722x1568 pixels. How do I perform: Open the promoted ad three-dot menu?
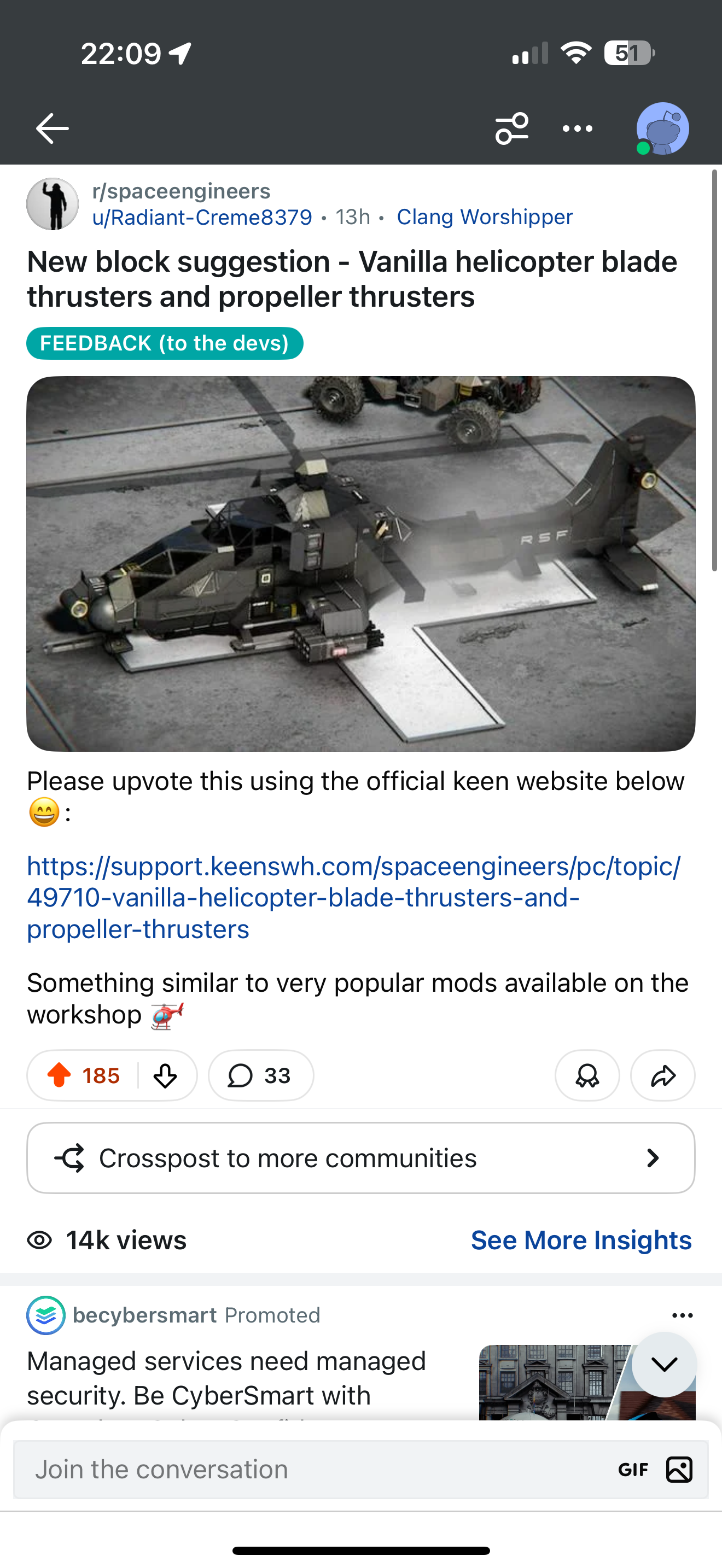click(682, 1315)
